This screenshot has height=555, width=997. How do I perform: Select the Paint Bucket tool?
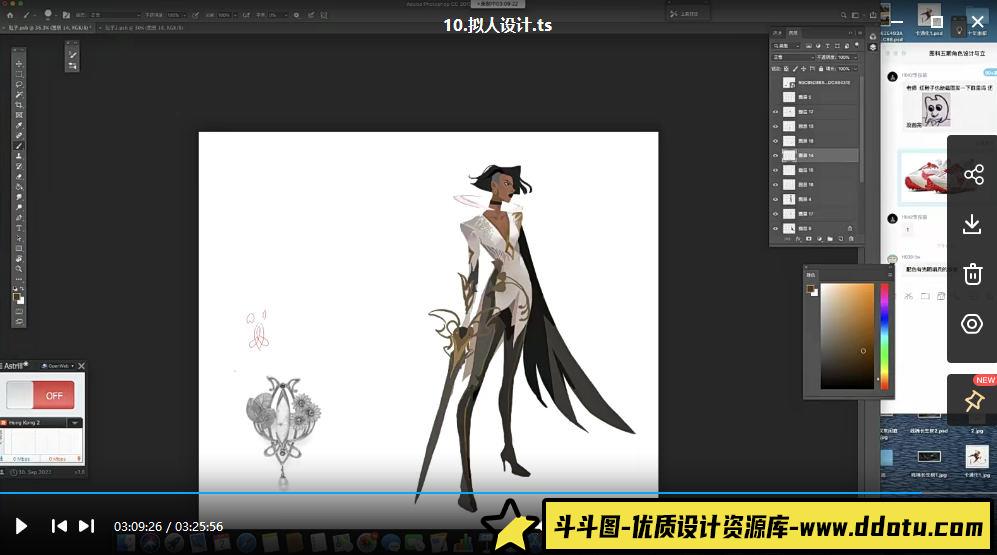(19, 187)
